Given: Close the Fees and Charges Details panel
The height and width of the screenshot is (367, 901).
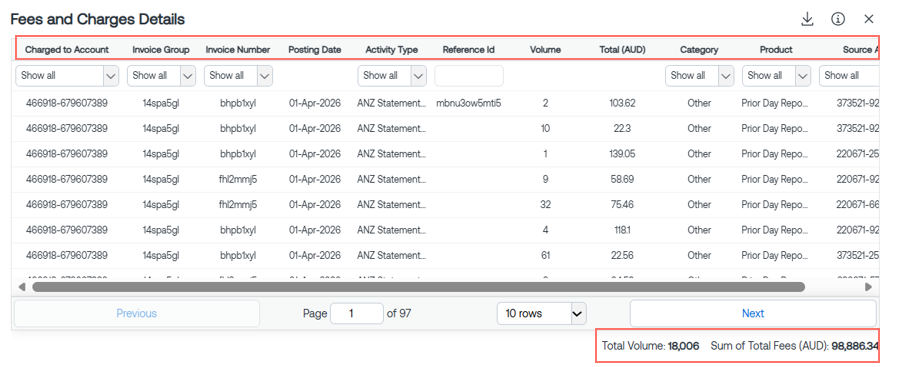Looking at the screenshot, I should (x=869, y=19).
